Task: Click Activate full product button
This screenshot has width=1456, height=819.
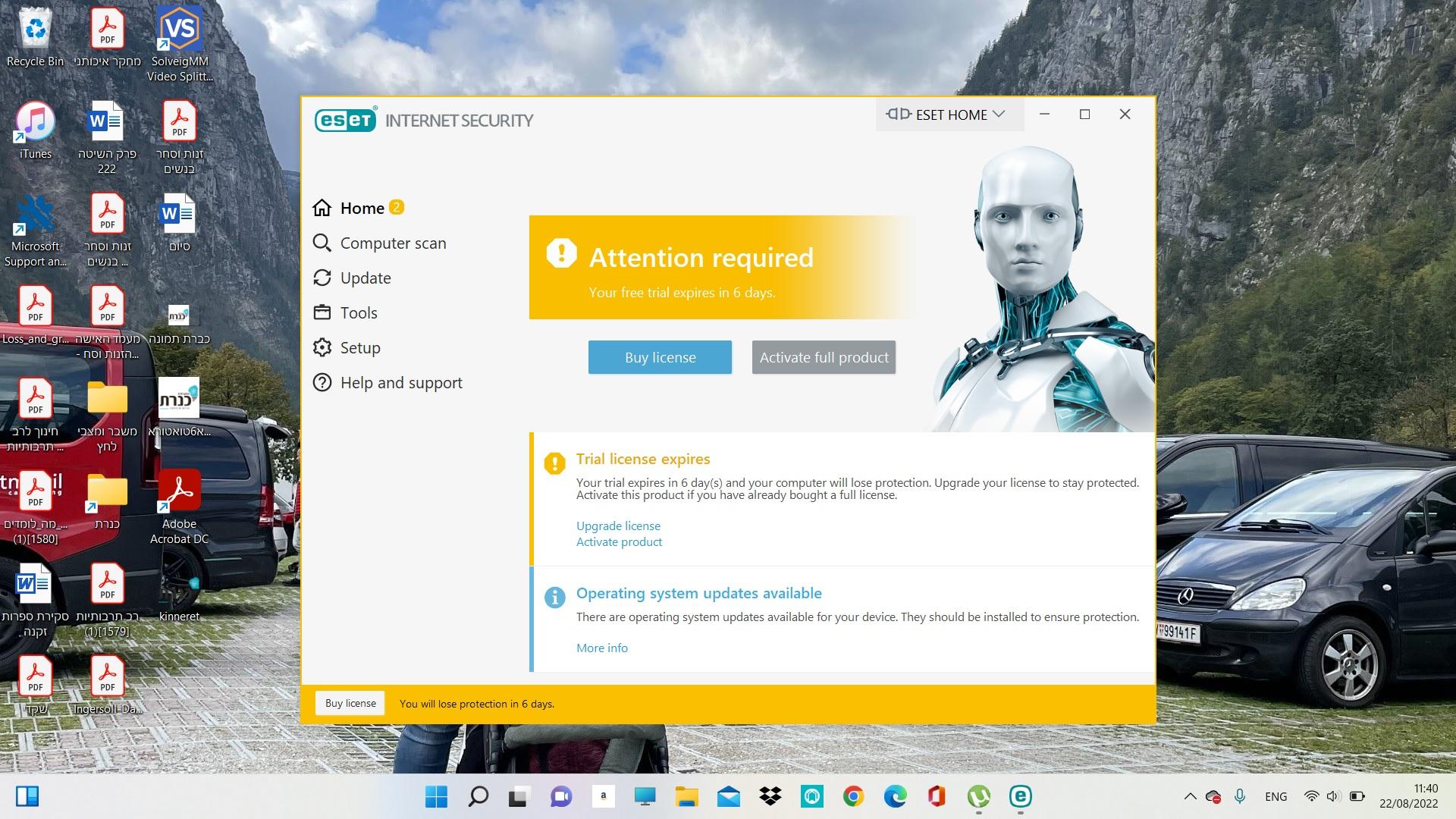Action: (x=824, y=357)
